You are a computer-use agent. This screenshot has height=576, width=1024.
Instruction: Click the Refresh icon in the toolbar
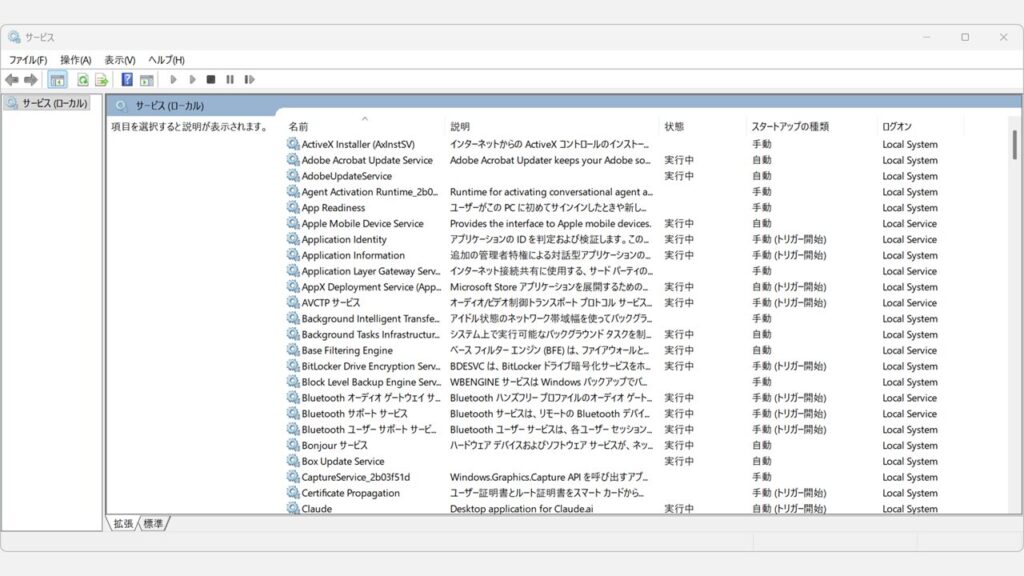point(82,79)
